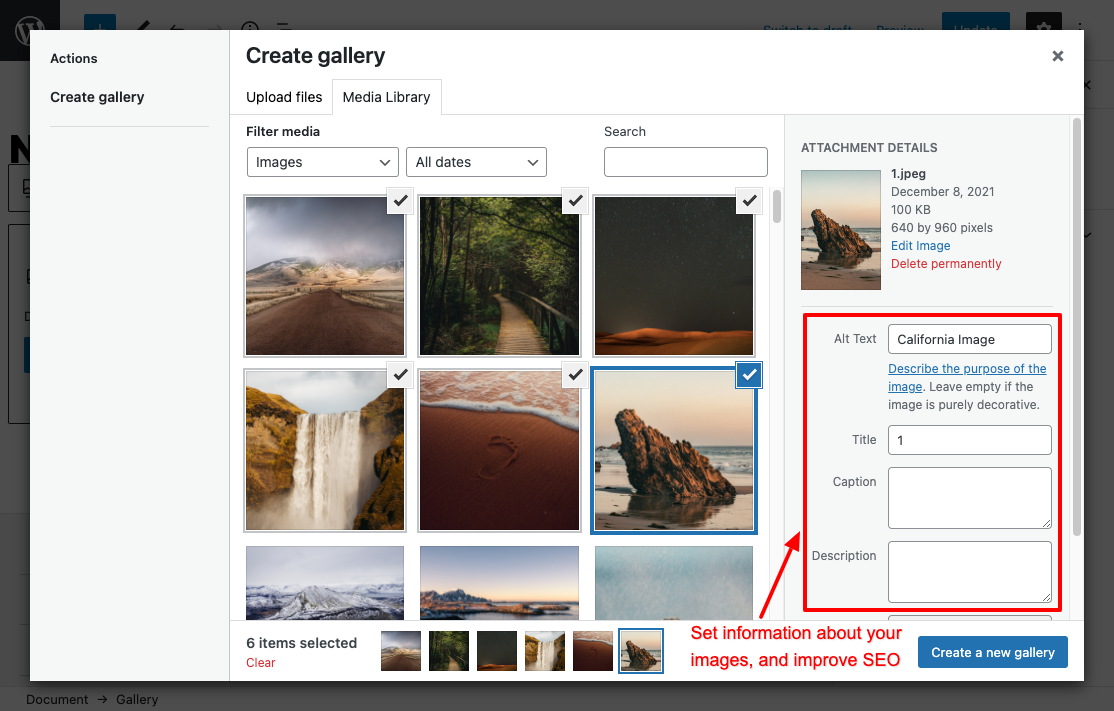Select the forest boardwalk thumbnail
Screen dimensions: 1114x711
click(x=499, y=276)
